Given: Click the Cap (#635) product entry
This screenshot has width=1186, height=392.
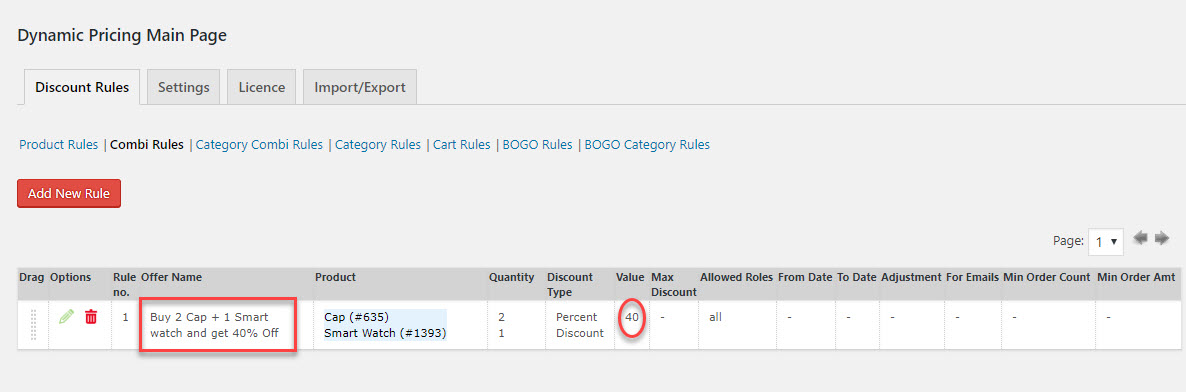Looking at the screenshot, I should coord(356,317).
